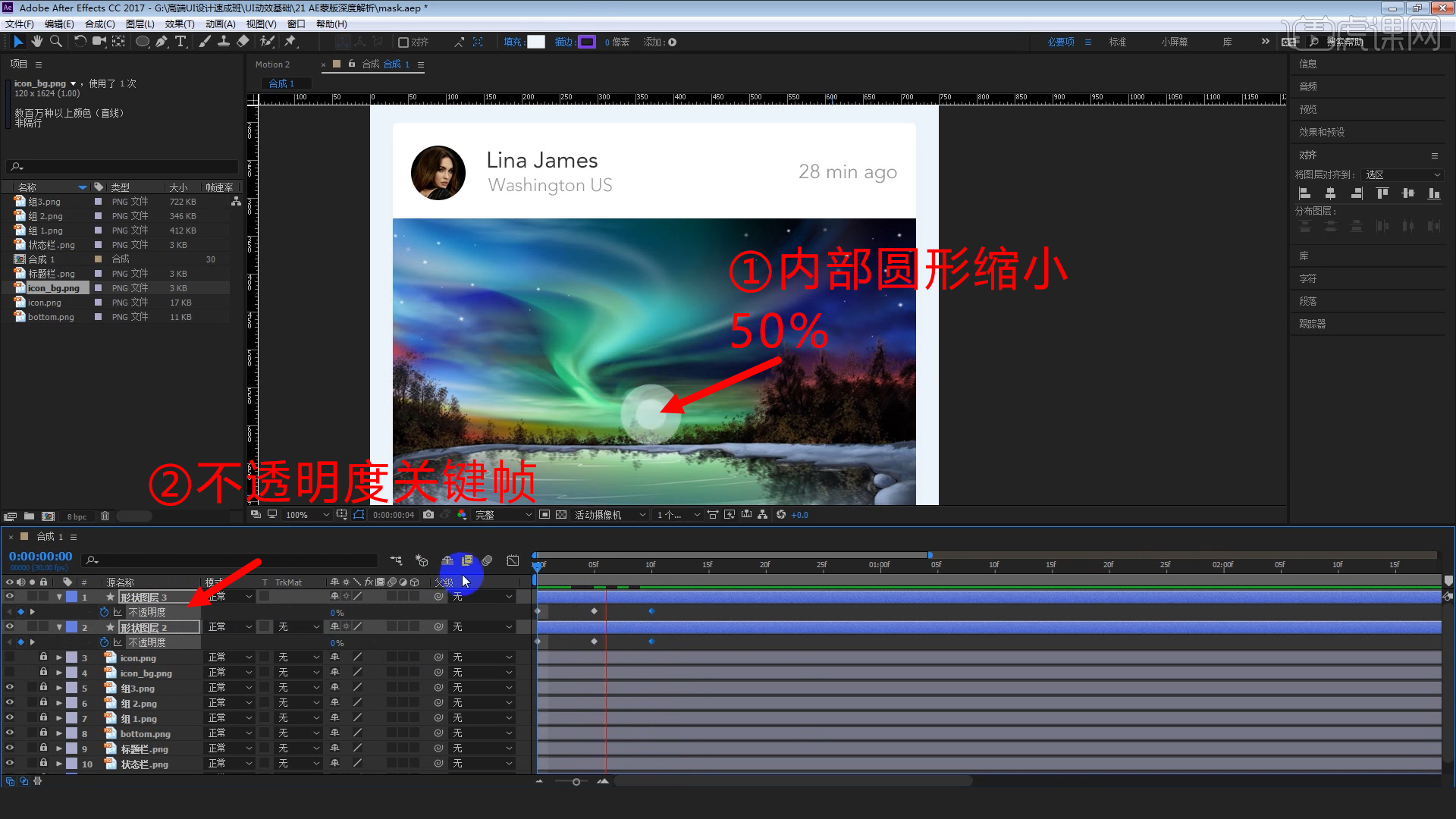1456x819 pixels.
Task: Unlock the icon_bg.png layer
Action: (43, 673)
